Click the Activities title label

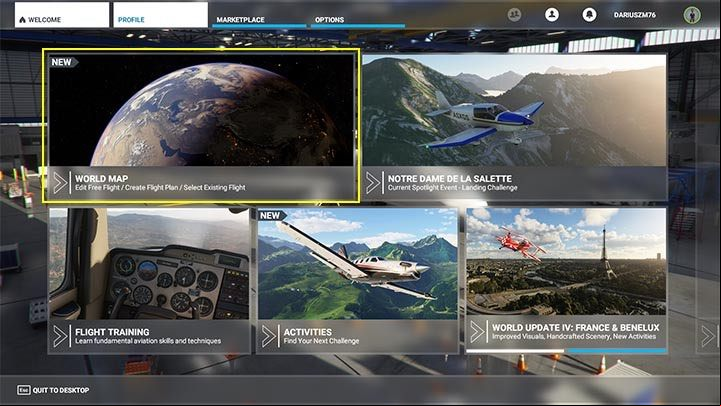point(308,332)
